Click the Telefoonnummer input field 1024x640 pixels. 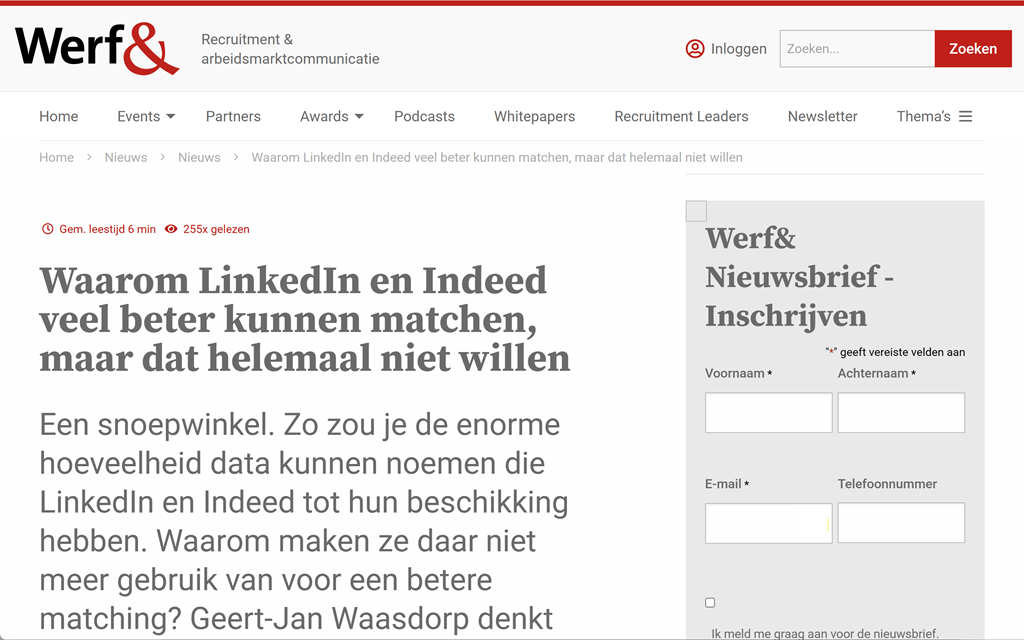tap(900, 523)
